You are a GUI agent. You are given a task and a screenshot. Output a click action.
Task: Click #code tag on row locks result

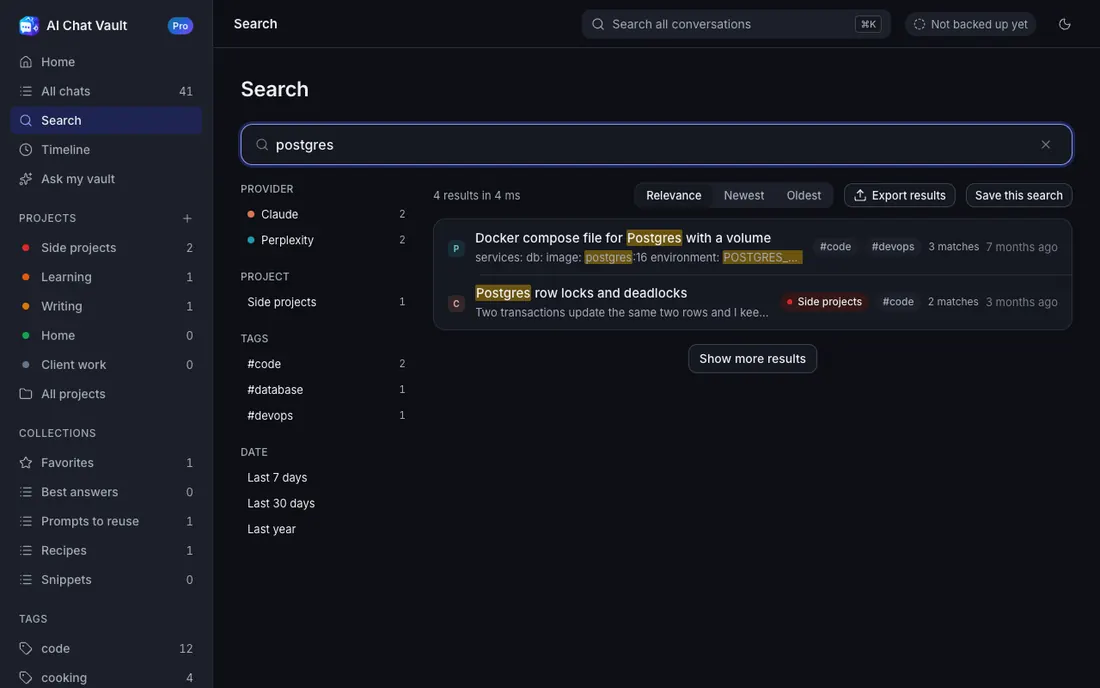(898, 302)
